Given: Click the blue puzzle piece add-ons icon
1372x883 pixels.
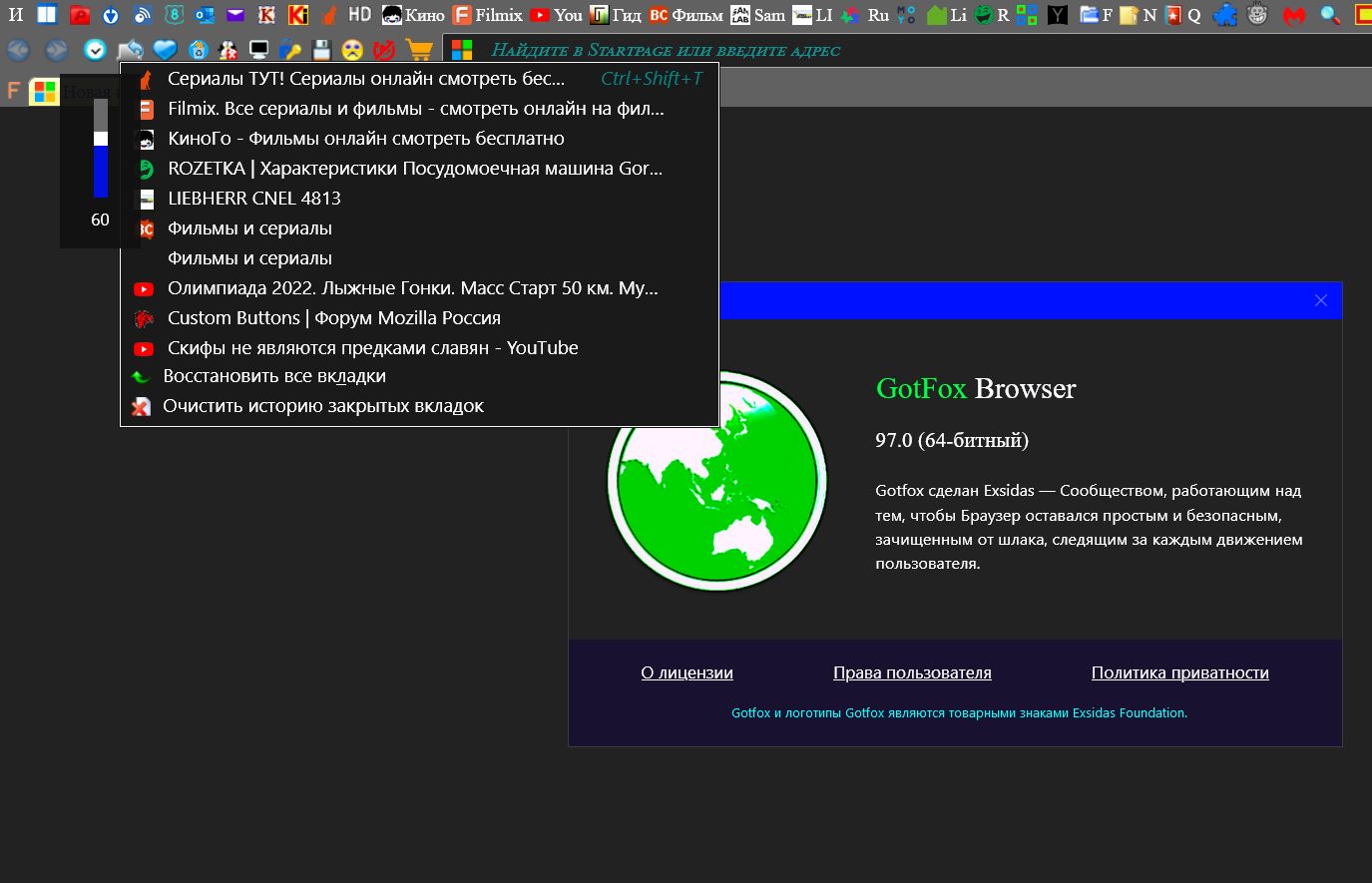Looking at the screenshot, I should coord(1225,15).
